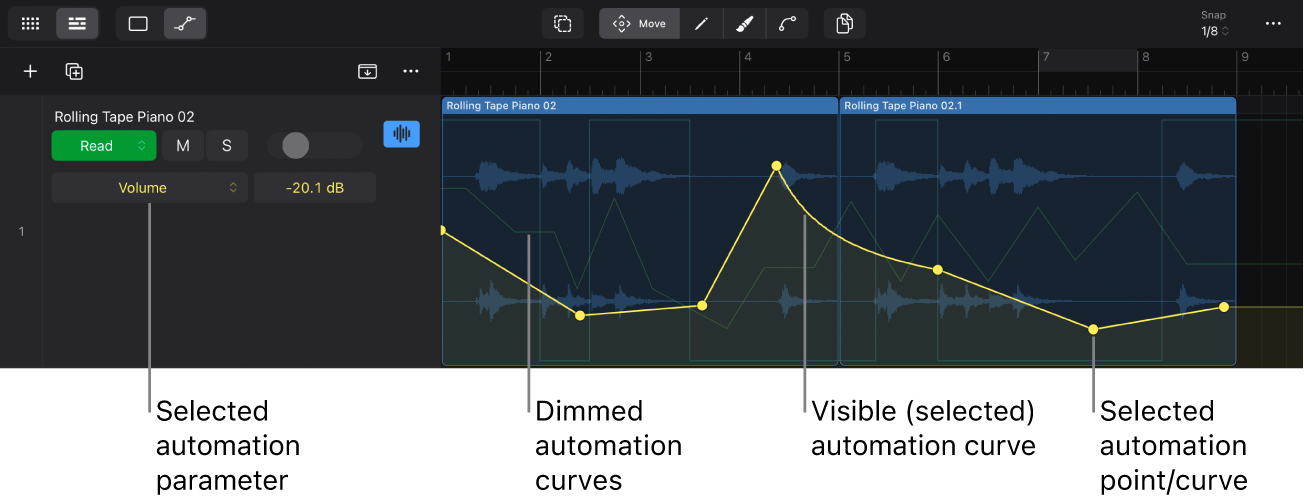
Task: Click the blue audio waveform track icon
Action: point(402,134)
